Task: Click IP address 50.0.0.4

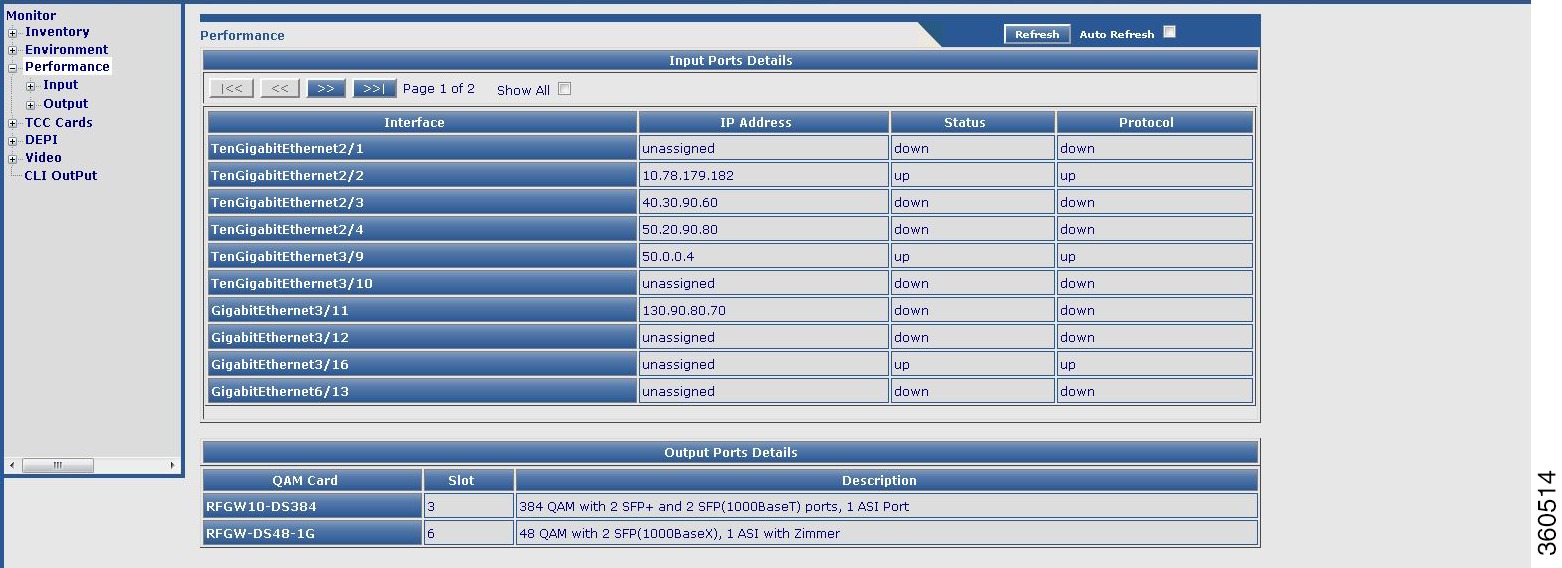Action: tap(668, 256)
